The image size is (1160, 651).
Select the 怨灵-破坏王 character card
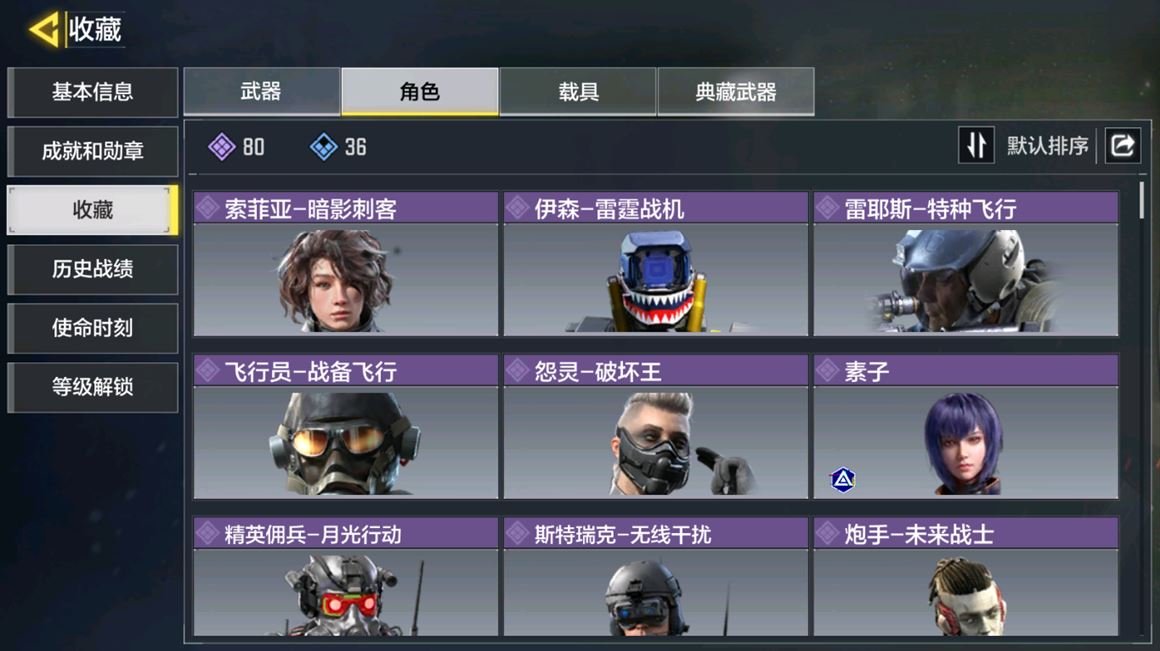[655, 427]
